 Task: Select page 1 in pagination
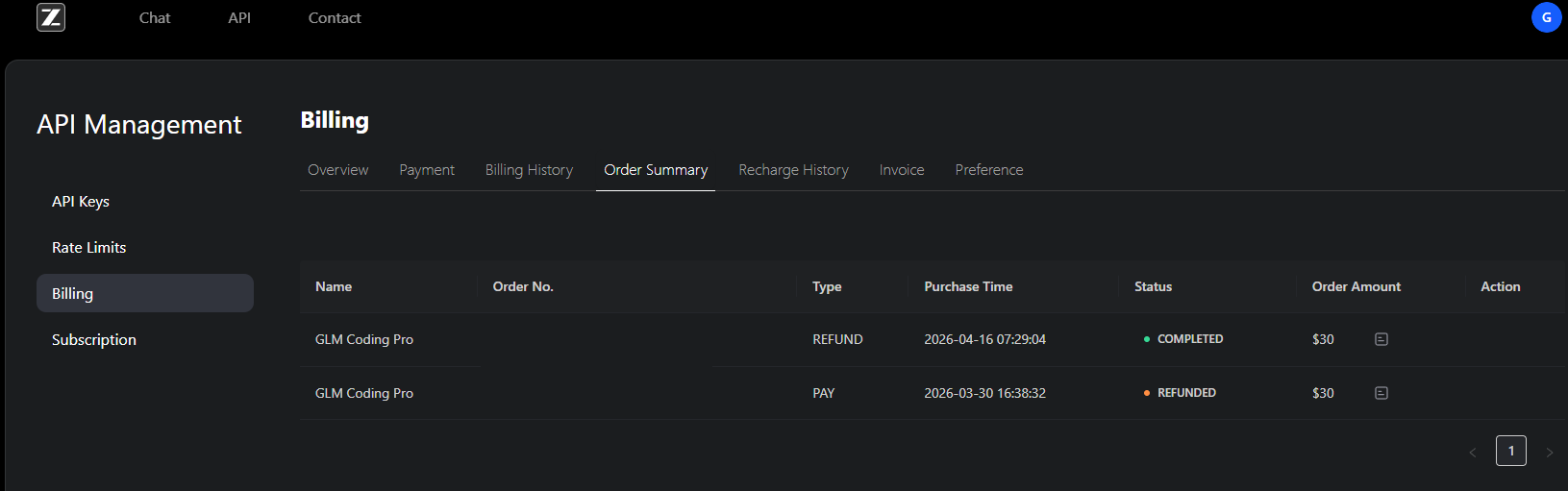1511,451
